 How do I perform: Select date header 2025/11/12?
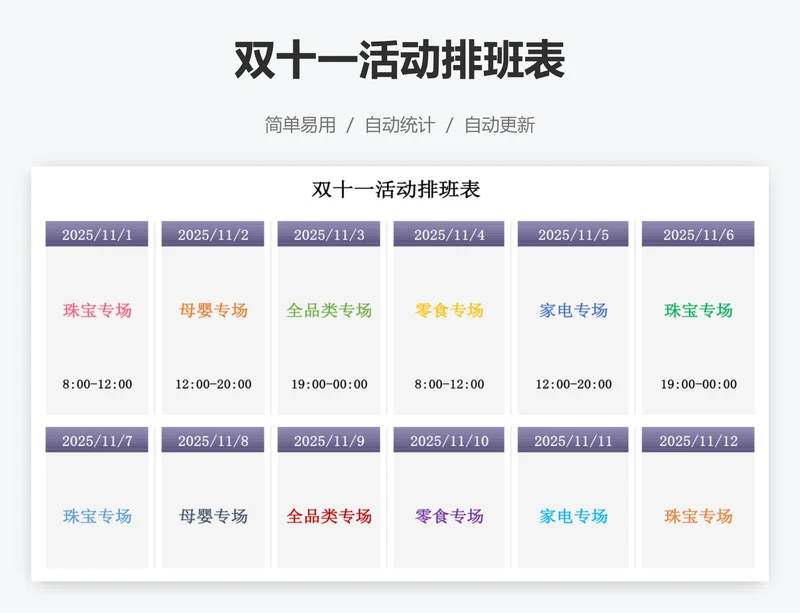pyautogui.click(x=698, y=440)
